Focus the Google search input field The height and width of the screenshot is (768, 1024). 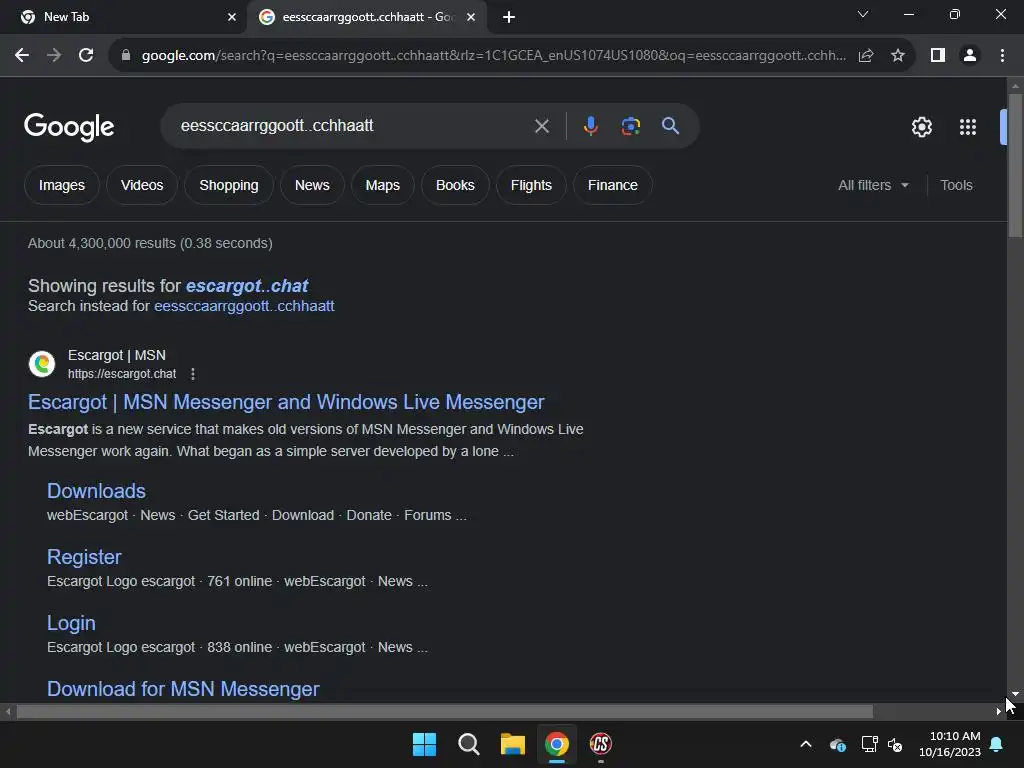tap(353, 126)
